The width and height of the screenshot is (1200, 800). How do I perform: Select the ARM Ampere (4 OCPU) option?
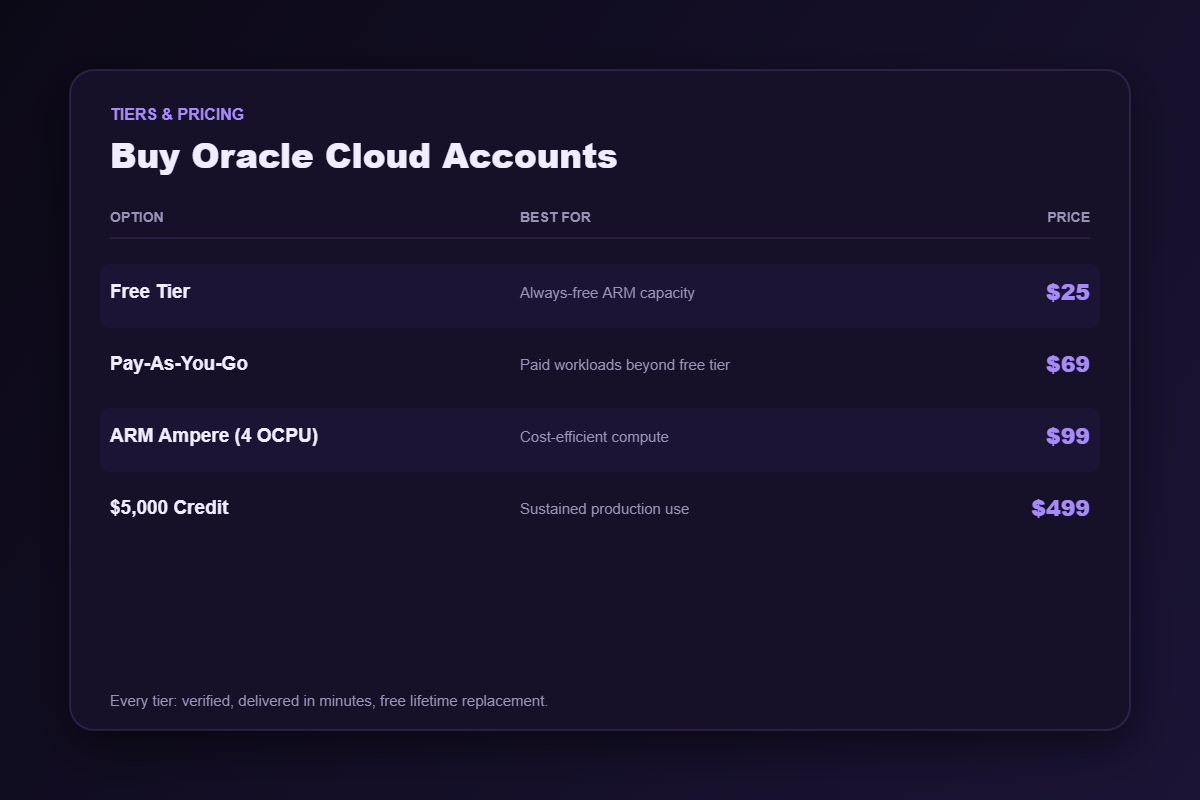[x=214, y=436]
